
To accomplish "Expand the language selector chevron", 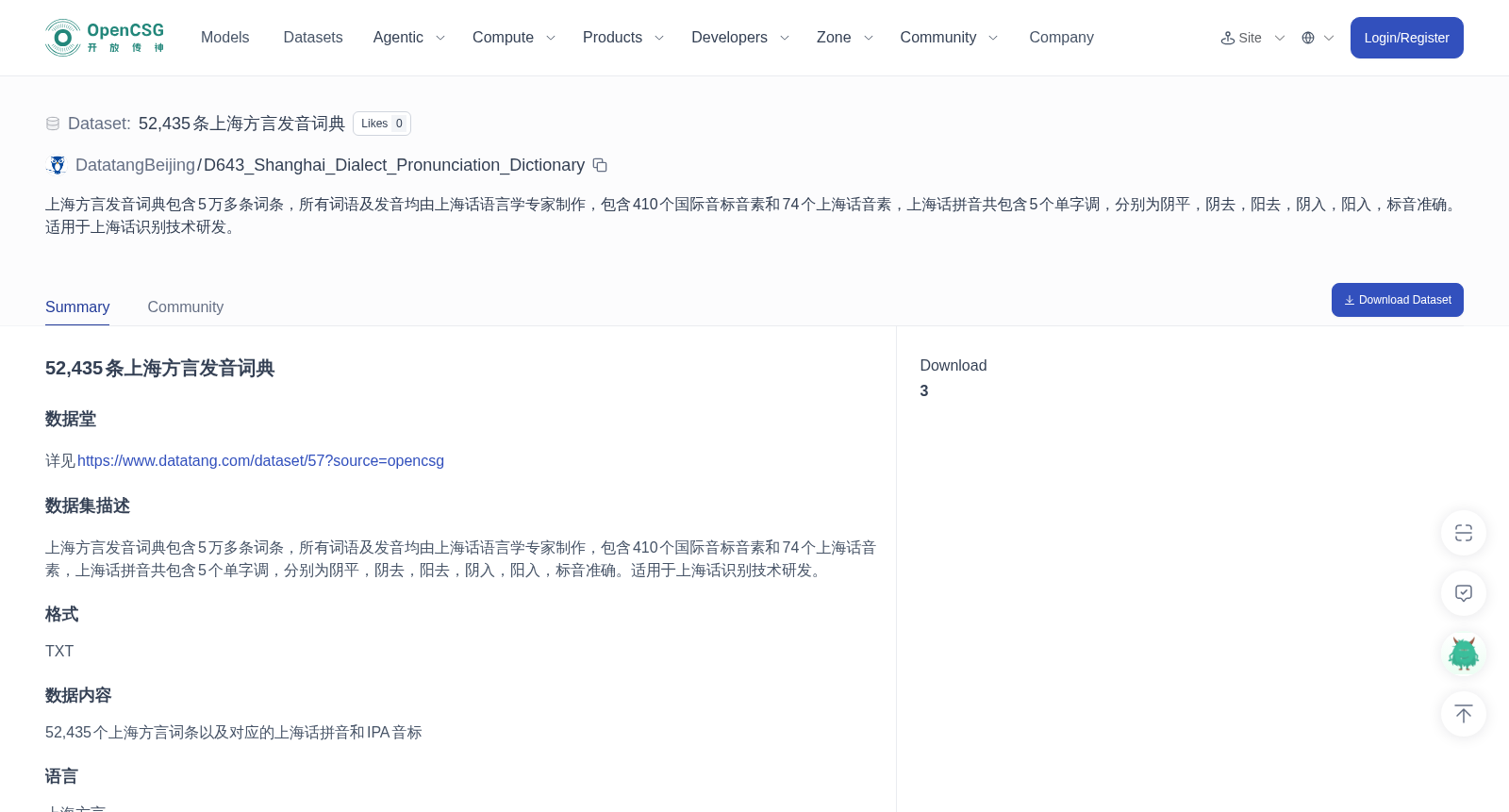I will [1329, 38].
